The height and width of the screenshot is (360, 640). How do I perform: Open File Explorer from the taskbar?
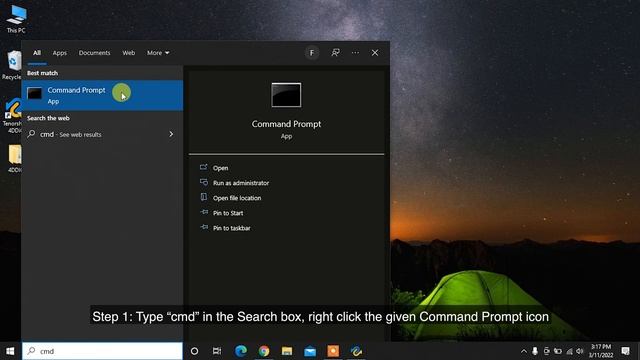pos(287,351)
